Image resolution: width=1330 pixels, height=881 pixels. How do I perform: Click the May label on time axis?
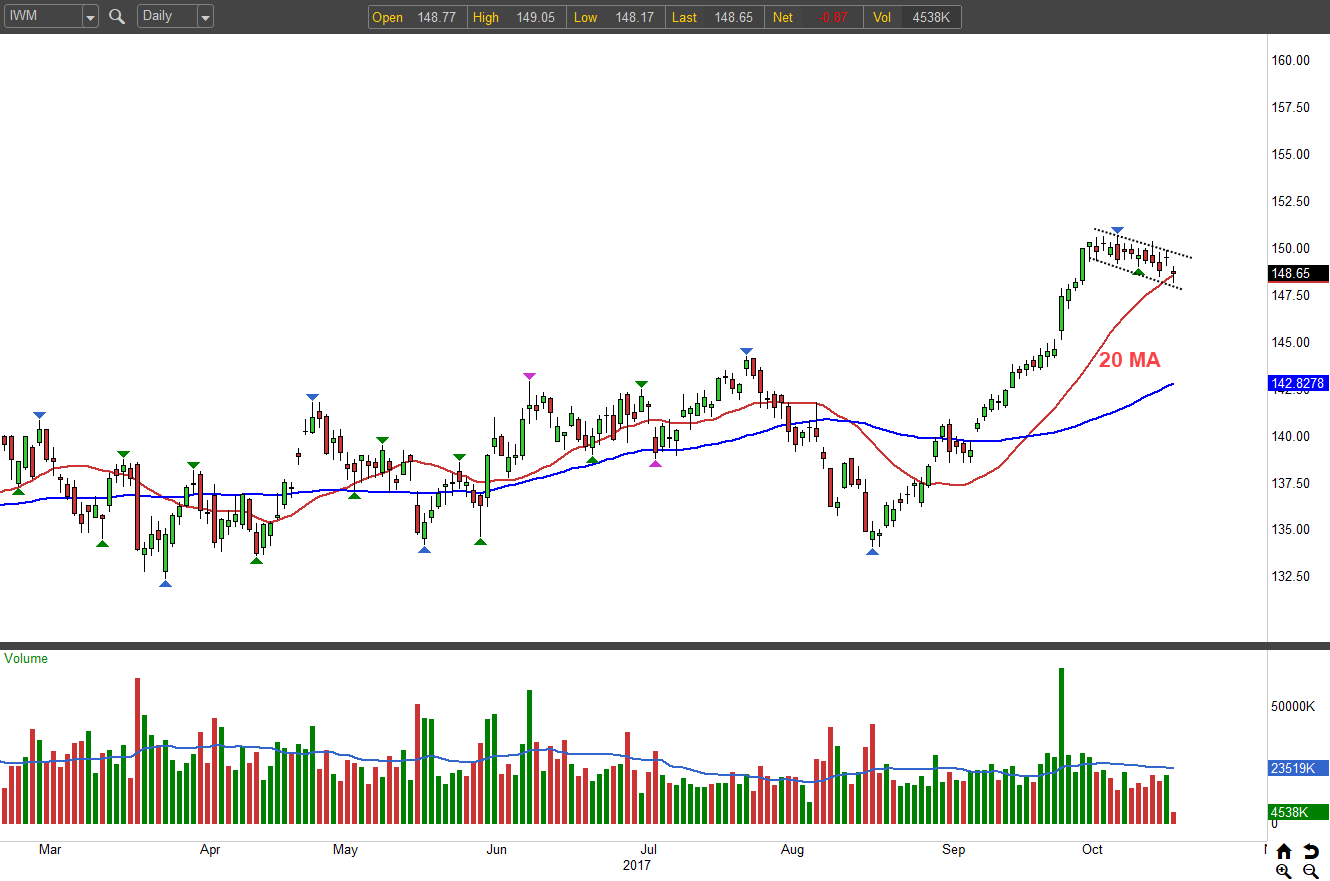click(x=345, y=850)
